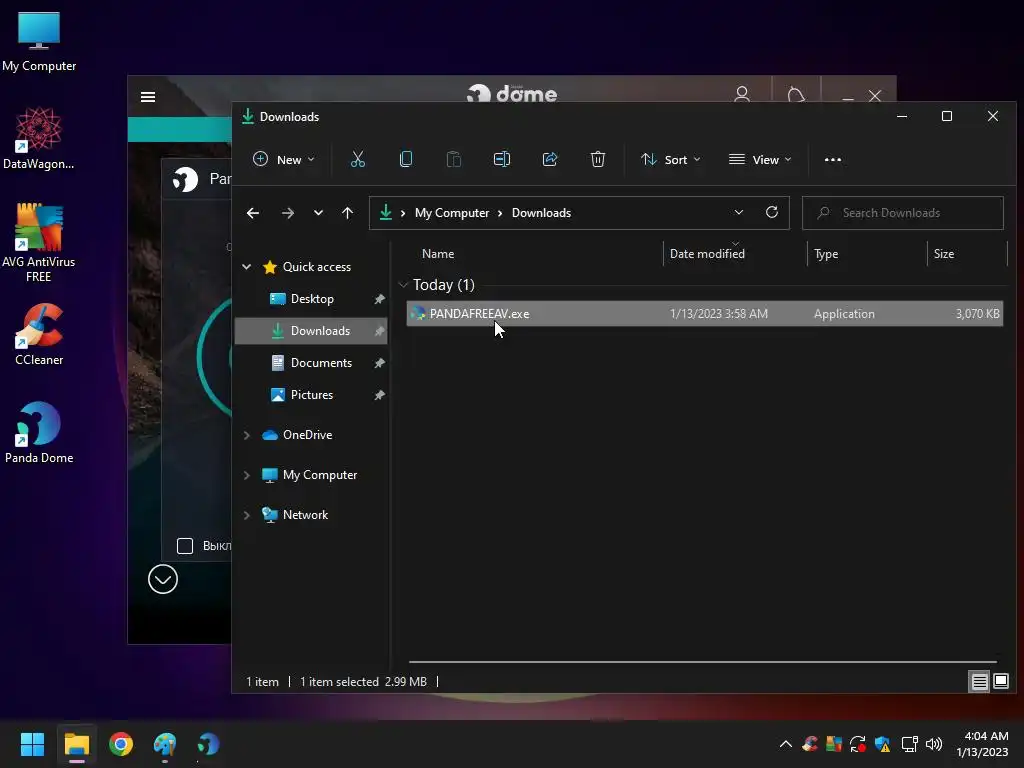Expand the My Computer tree node
The image size is (1024, 768).
[247, 475]
